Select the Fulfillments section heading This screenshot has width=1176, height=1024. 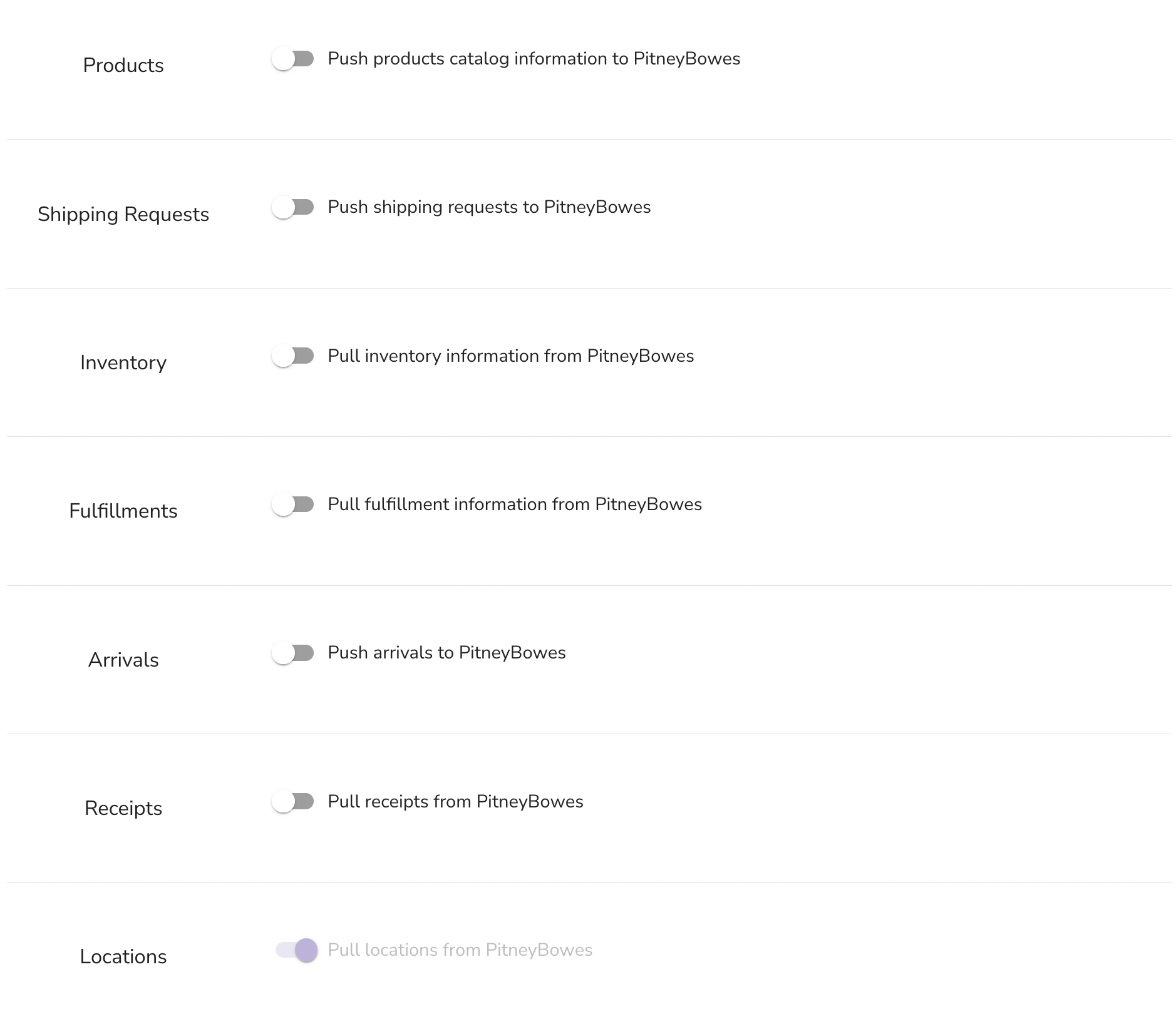tap(123, 511)
